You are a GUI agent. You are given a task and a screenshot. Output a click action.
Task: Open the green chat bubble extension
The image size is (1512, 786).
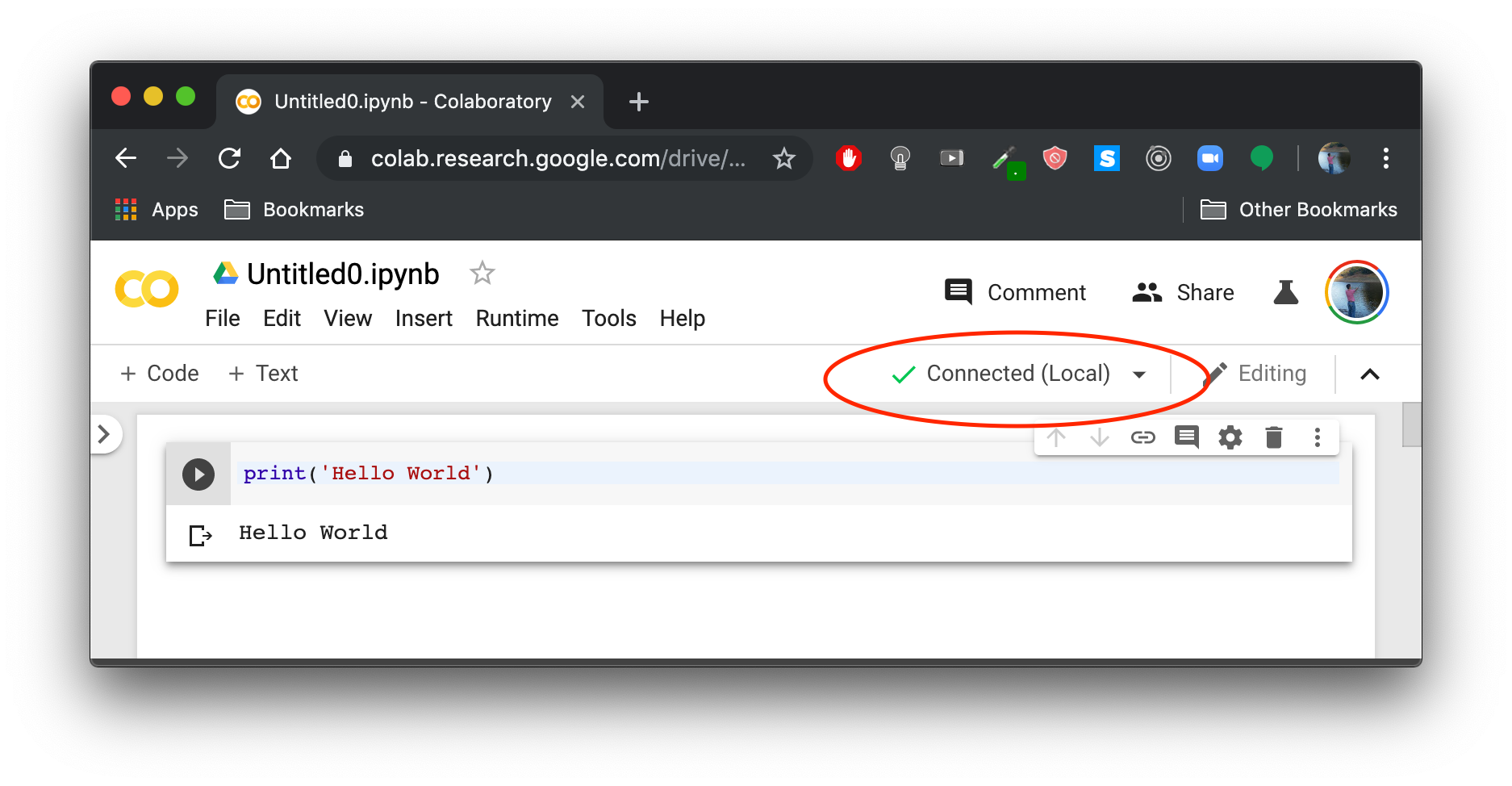click(1262, 158)
